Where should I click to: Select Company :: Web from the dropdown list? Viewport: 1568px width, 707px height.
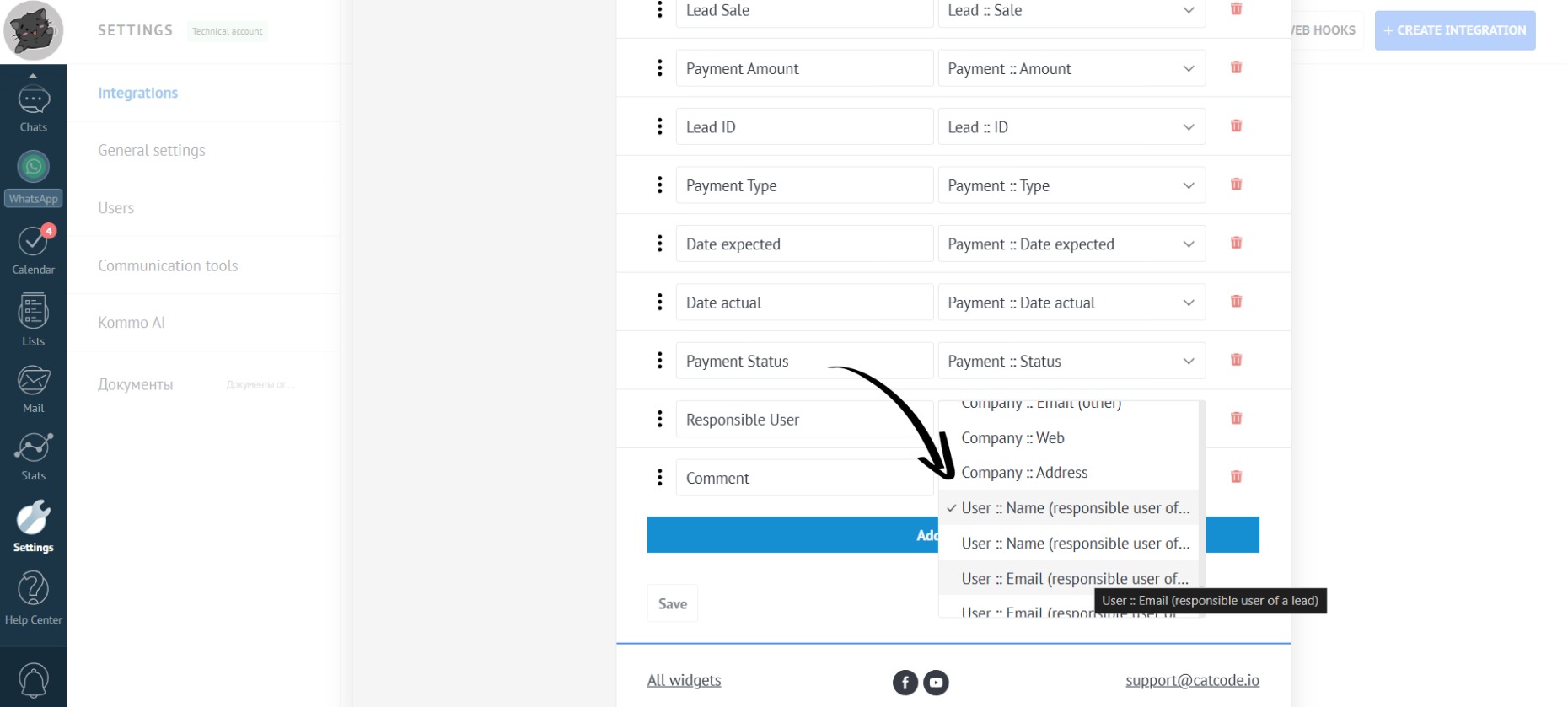1012,438
